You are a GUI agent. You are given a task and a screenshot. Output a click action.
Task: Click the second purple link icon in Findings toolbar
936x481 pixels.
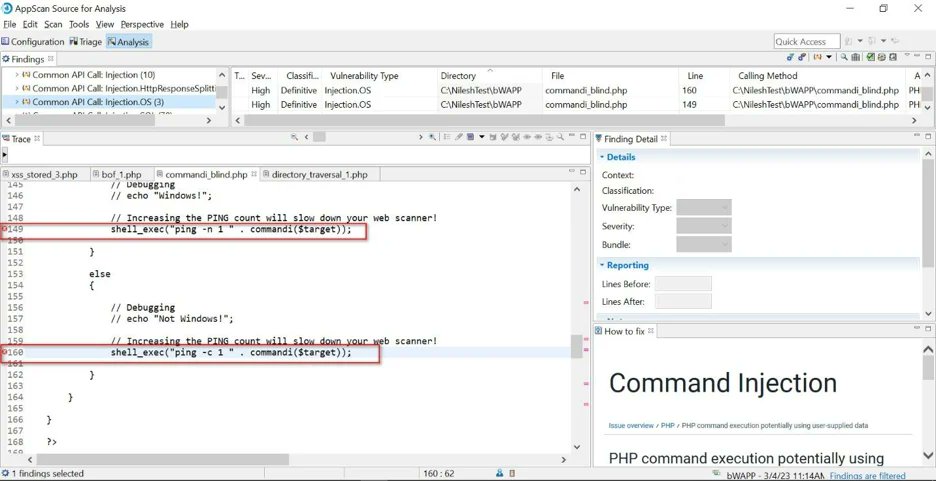tap(802, 57)
